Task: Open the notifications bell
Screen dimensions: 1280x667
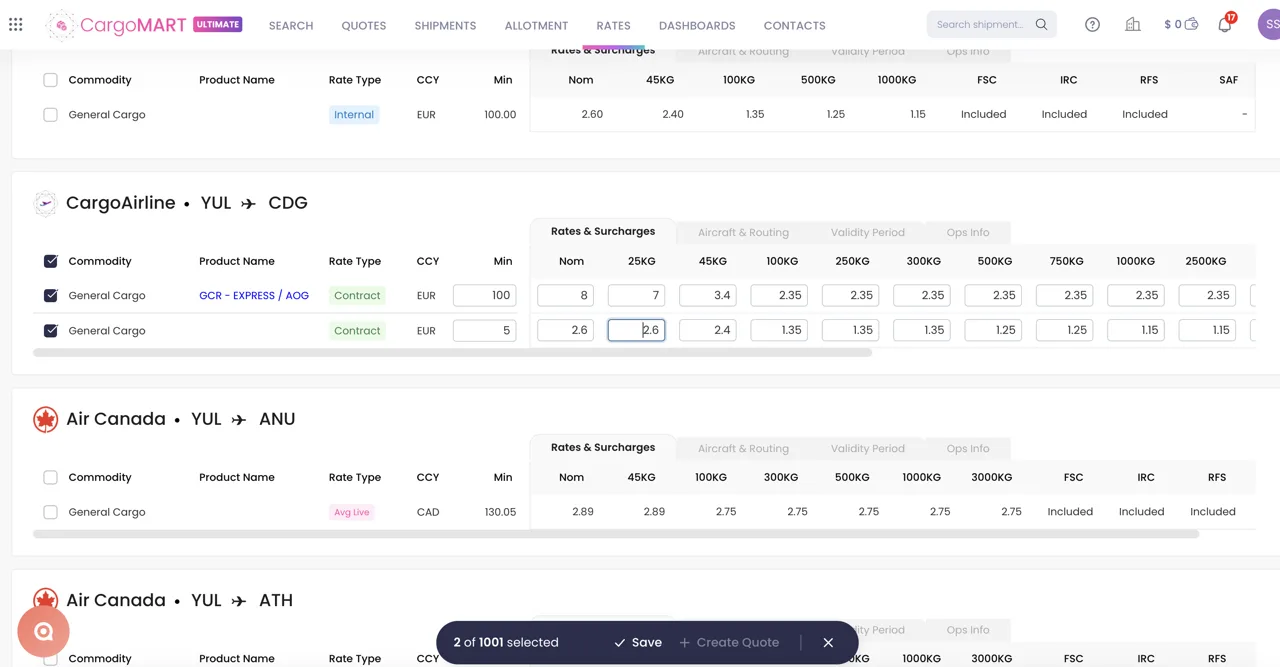Action: coord(1225,24)
